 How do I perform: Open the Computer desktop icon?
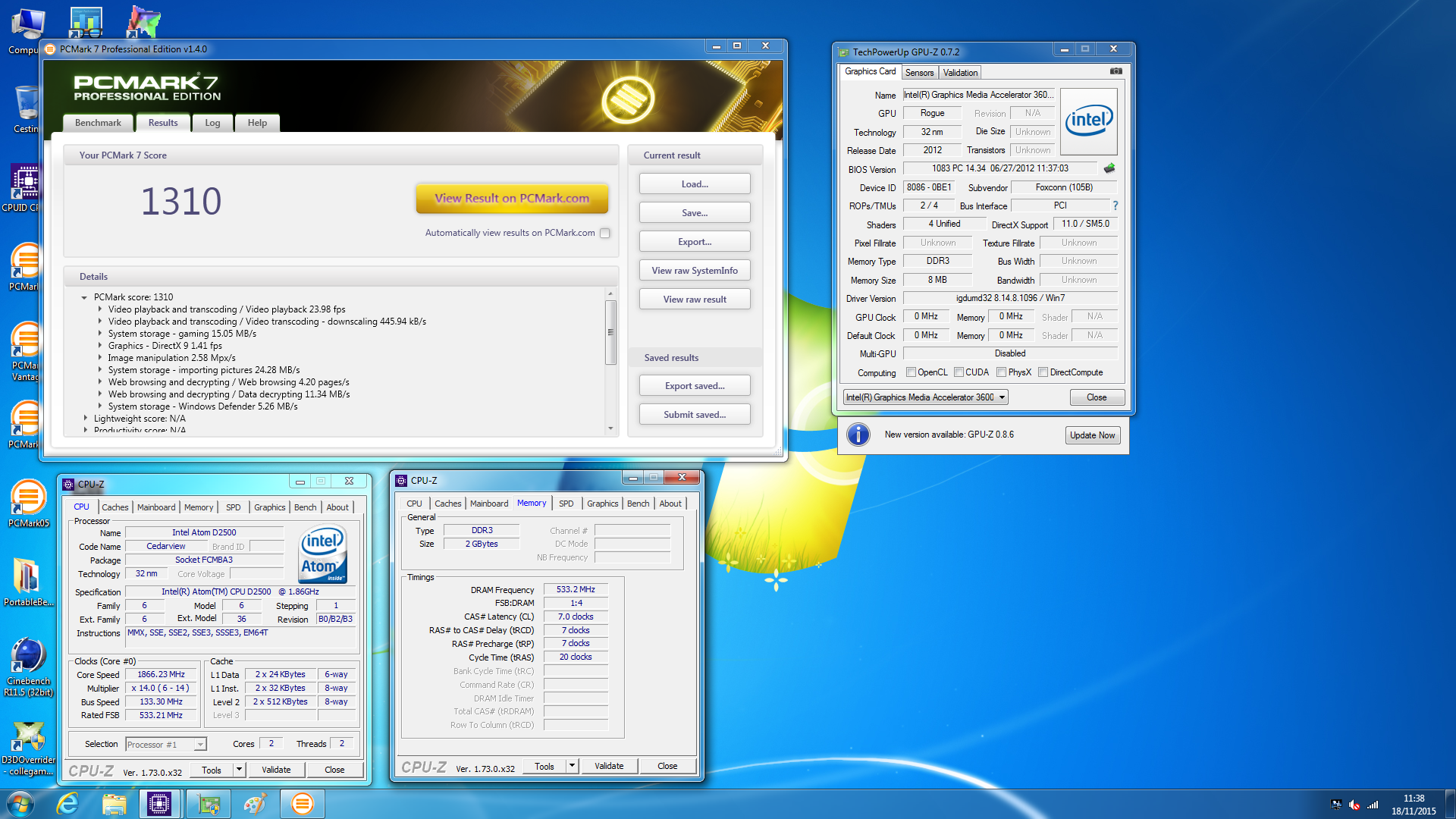click(27, 32)
